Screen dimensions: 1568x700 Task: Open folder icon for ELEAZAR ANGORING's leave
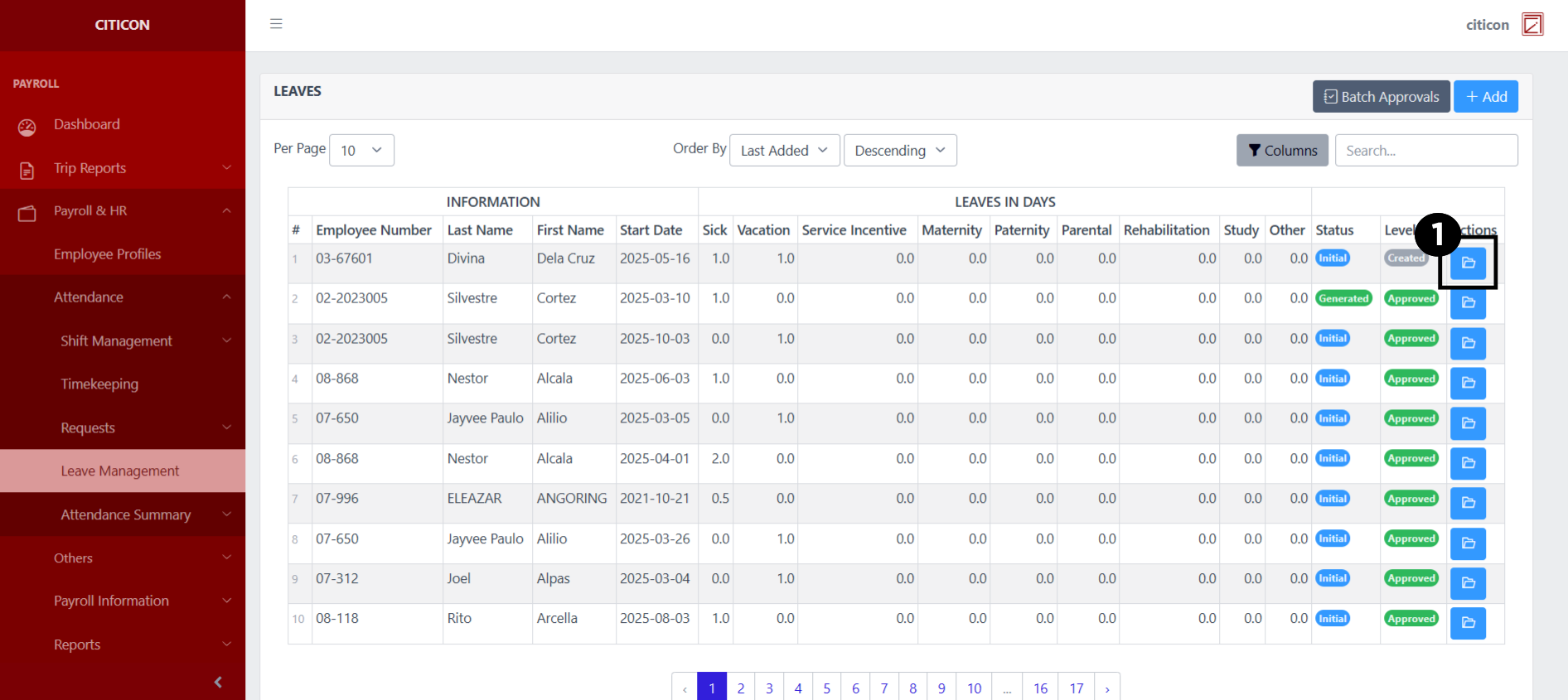pos(1468,503)
